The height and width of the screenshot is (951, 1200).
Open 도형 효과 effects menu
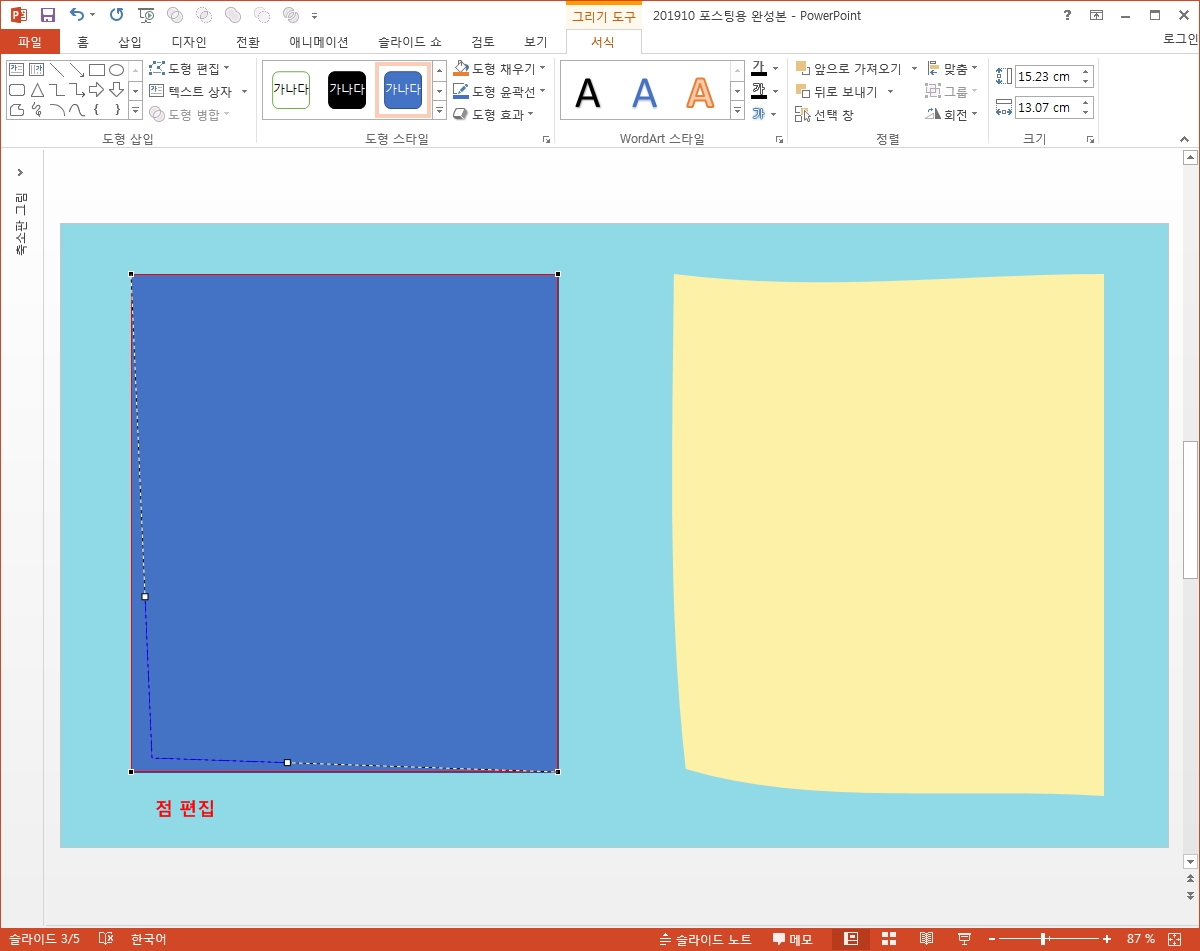pyautogui.click(x=493, y=114)
